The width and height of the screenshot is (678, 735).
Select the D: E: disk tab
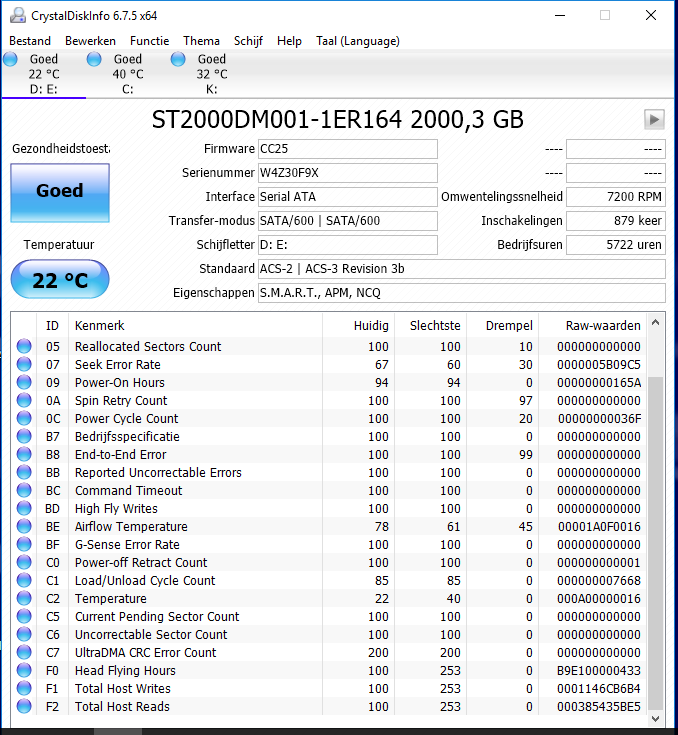44,74
